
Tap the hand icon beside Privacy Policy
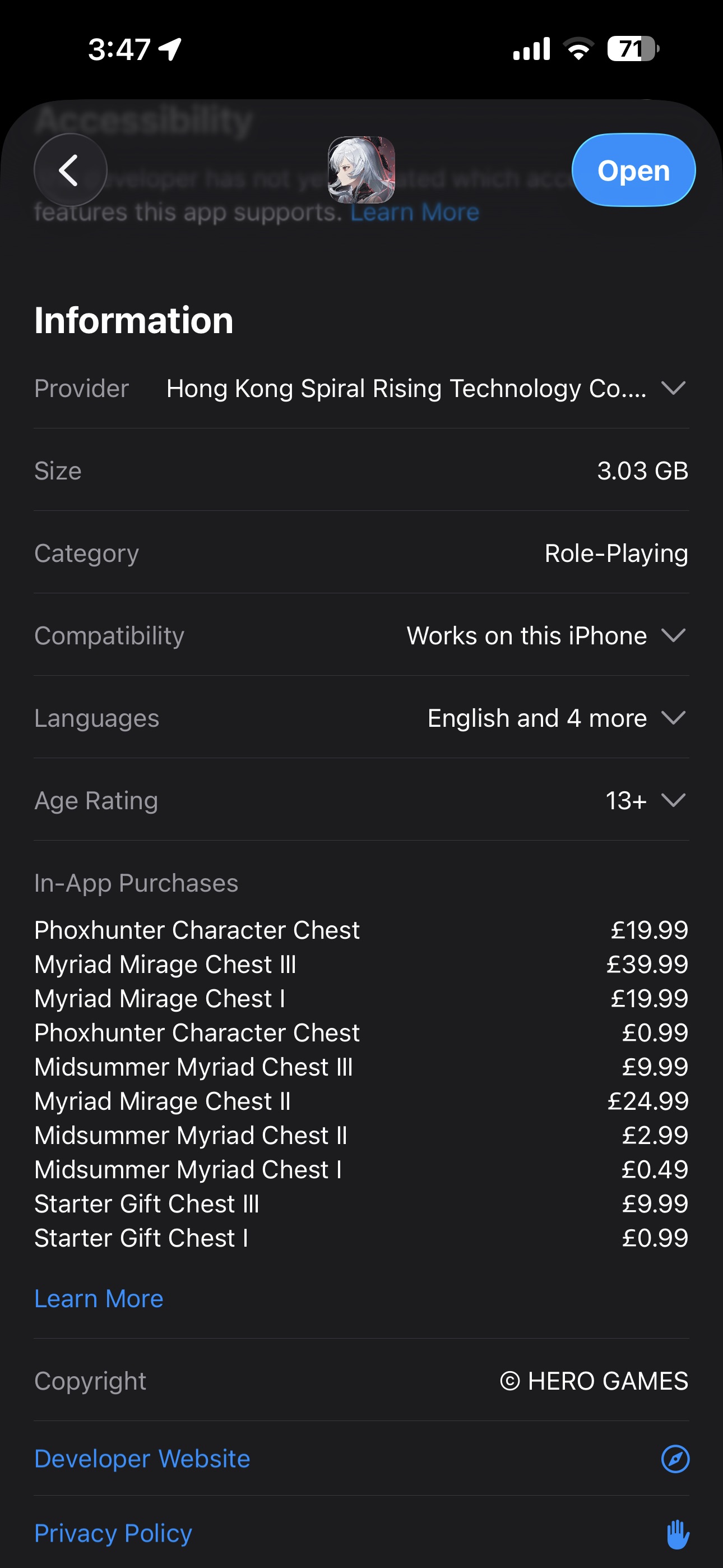click(x=676, y=1533)
